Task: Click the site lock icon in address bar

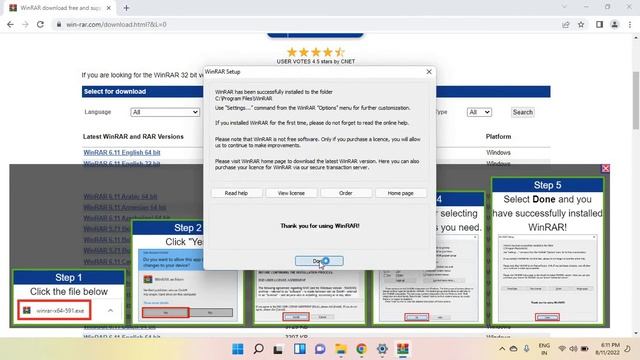Action: point(59,24)
